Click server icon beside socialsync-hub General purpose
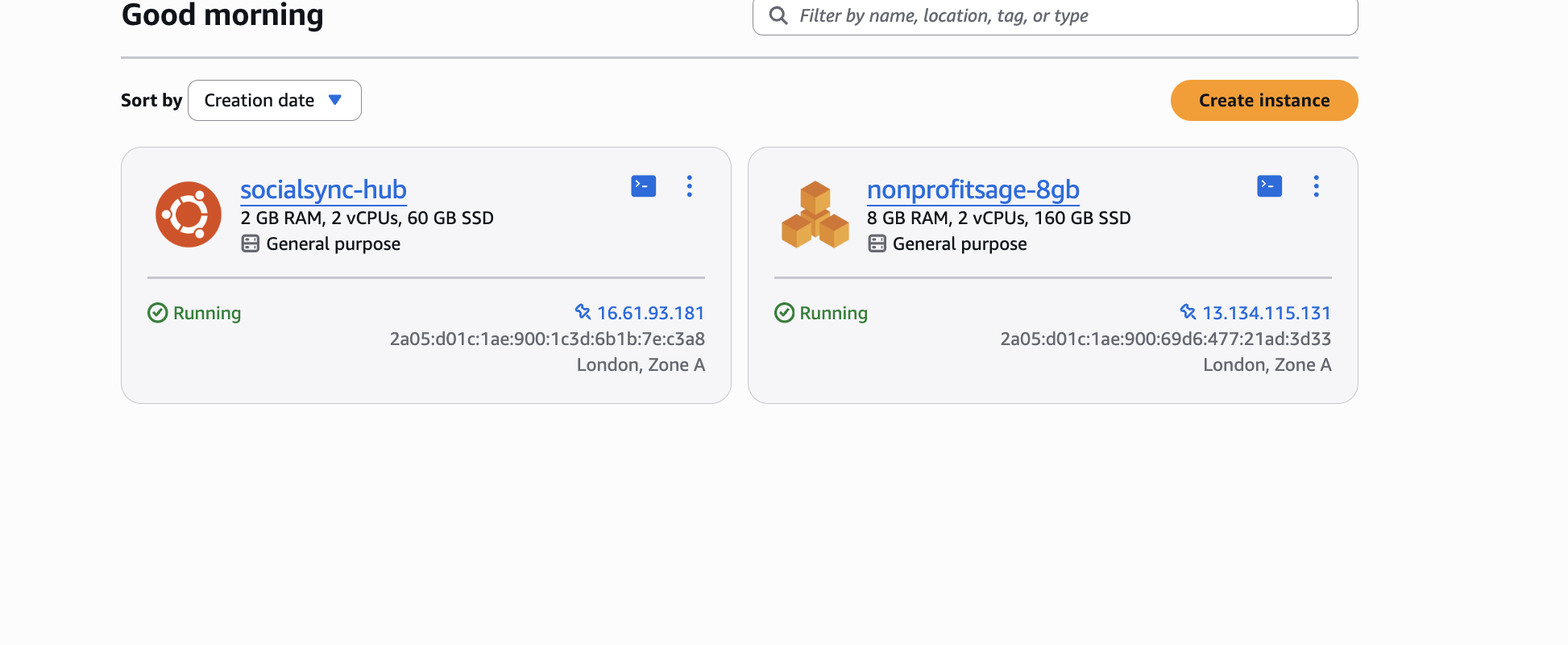Screen dimensions: 1568x645 point(251,243)
